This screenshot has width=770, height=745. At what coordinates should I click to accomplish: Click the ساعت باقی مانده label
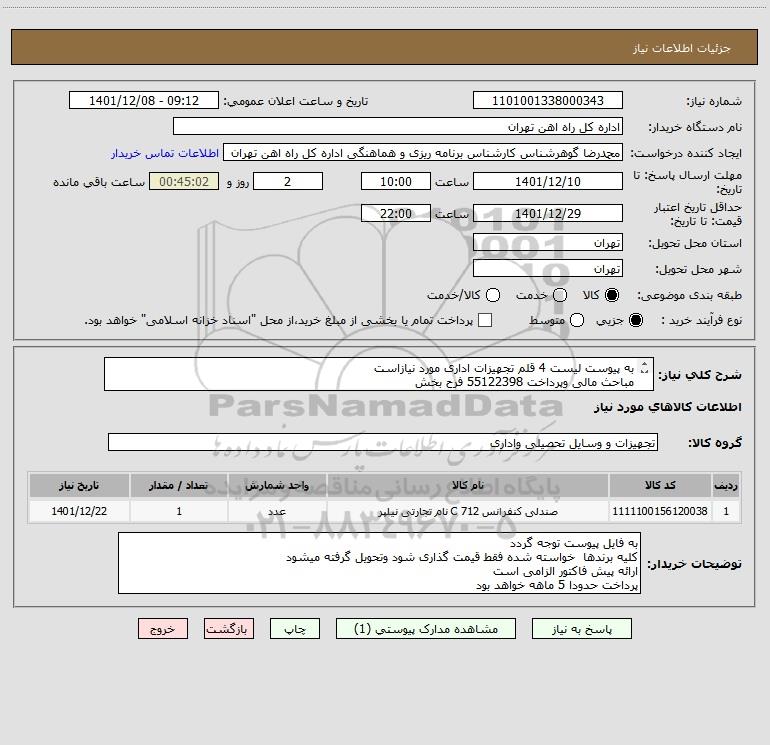coord(99,182)
